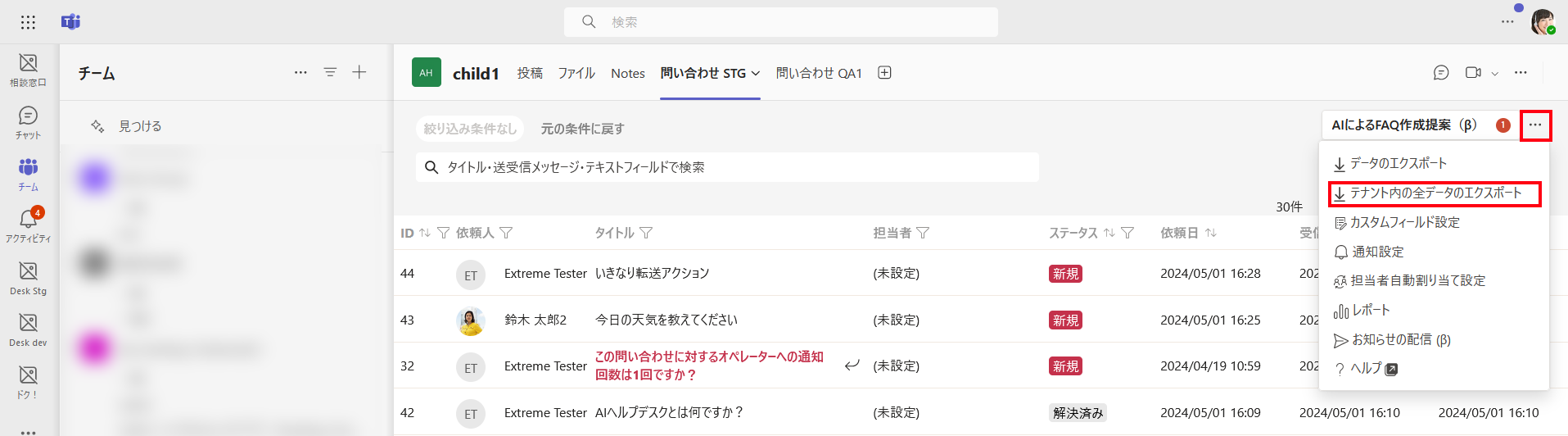
Task: Select 通知設定 menu item
Action: [1434, 252]
